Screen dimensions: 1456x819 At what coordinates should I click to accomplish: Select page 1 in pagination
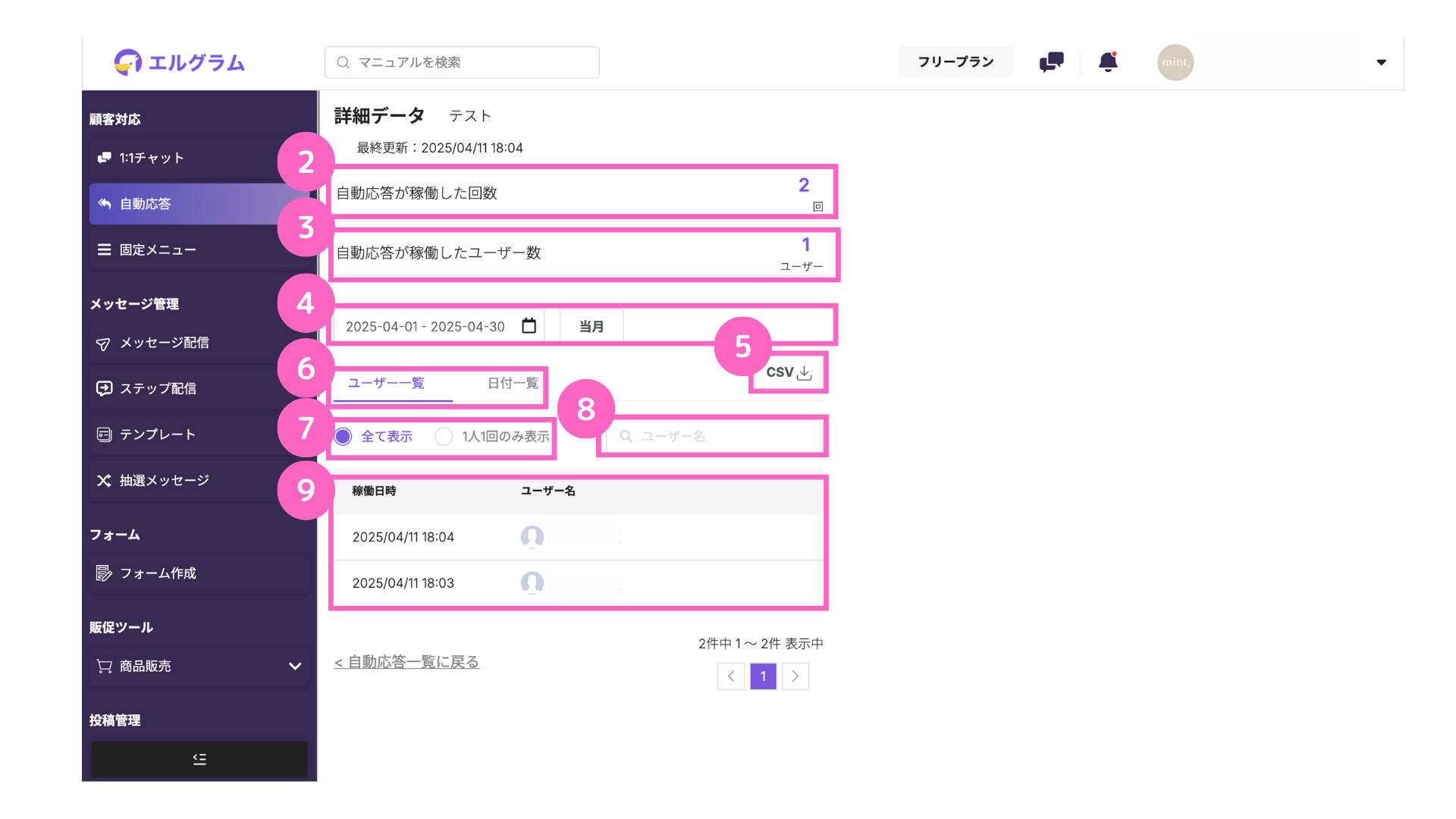[764, 676]
